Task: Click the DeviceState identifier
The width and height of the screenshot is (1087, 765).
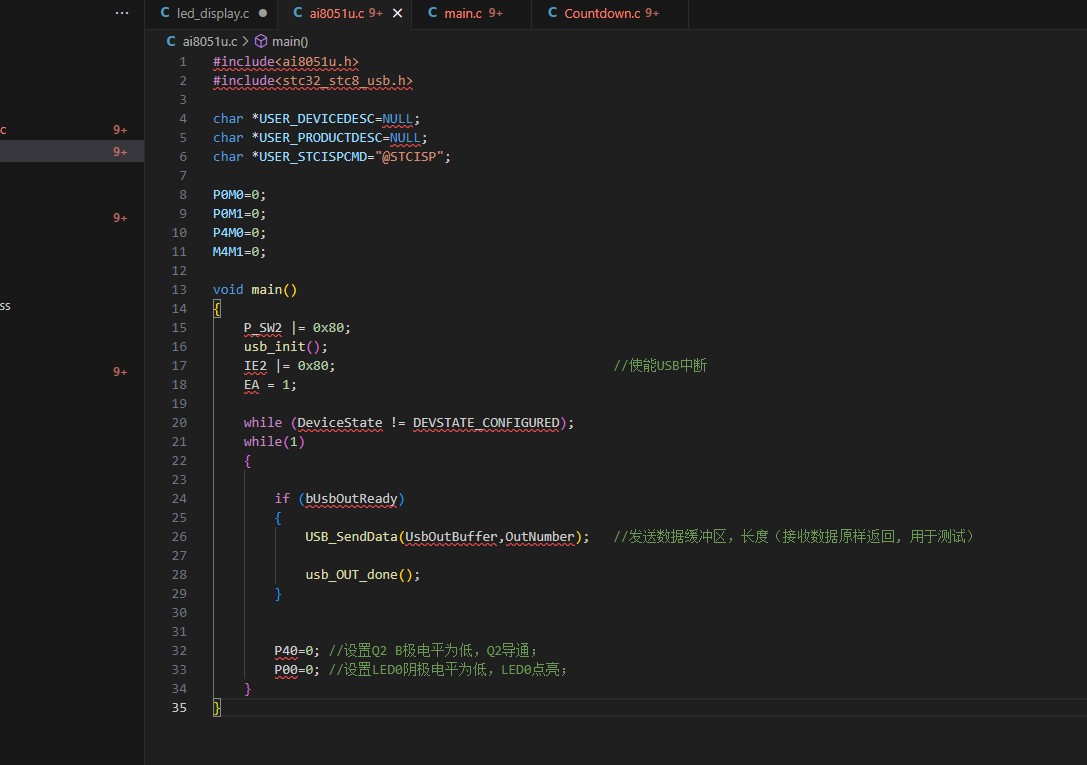Action: point(340,423)
